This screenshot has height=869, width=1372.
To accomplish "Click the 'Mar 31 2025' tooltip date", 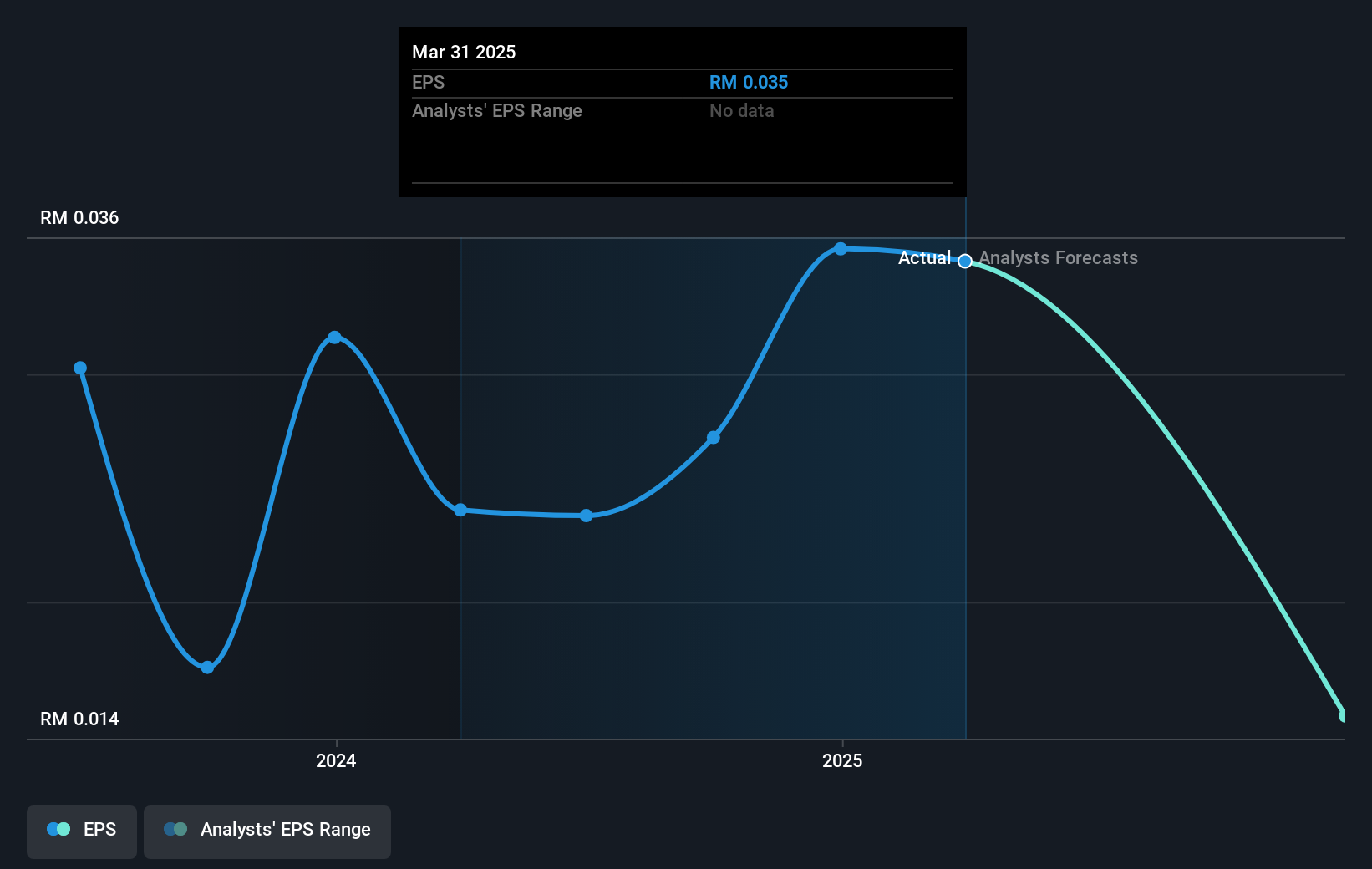I will [x=464, y=53].
